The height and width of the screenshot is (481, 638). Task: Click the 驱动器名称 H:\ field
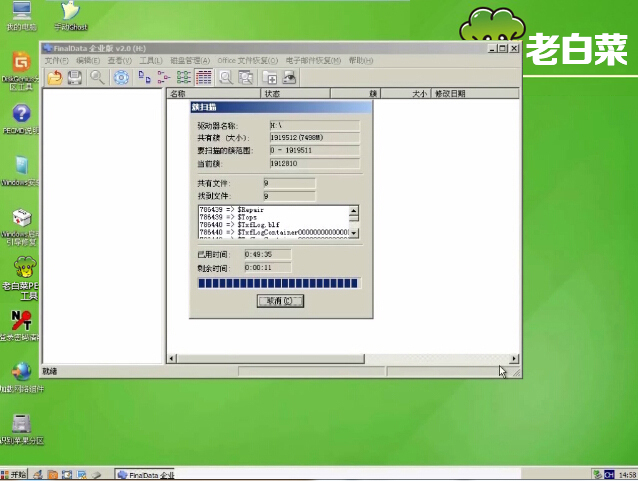pyautogui.click(x=315, y=125)
